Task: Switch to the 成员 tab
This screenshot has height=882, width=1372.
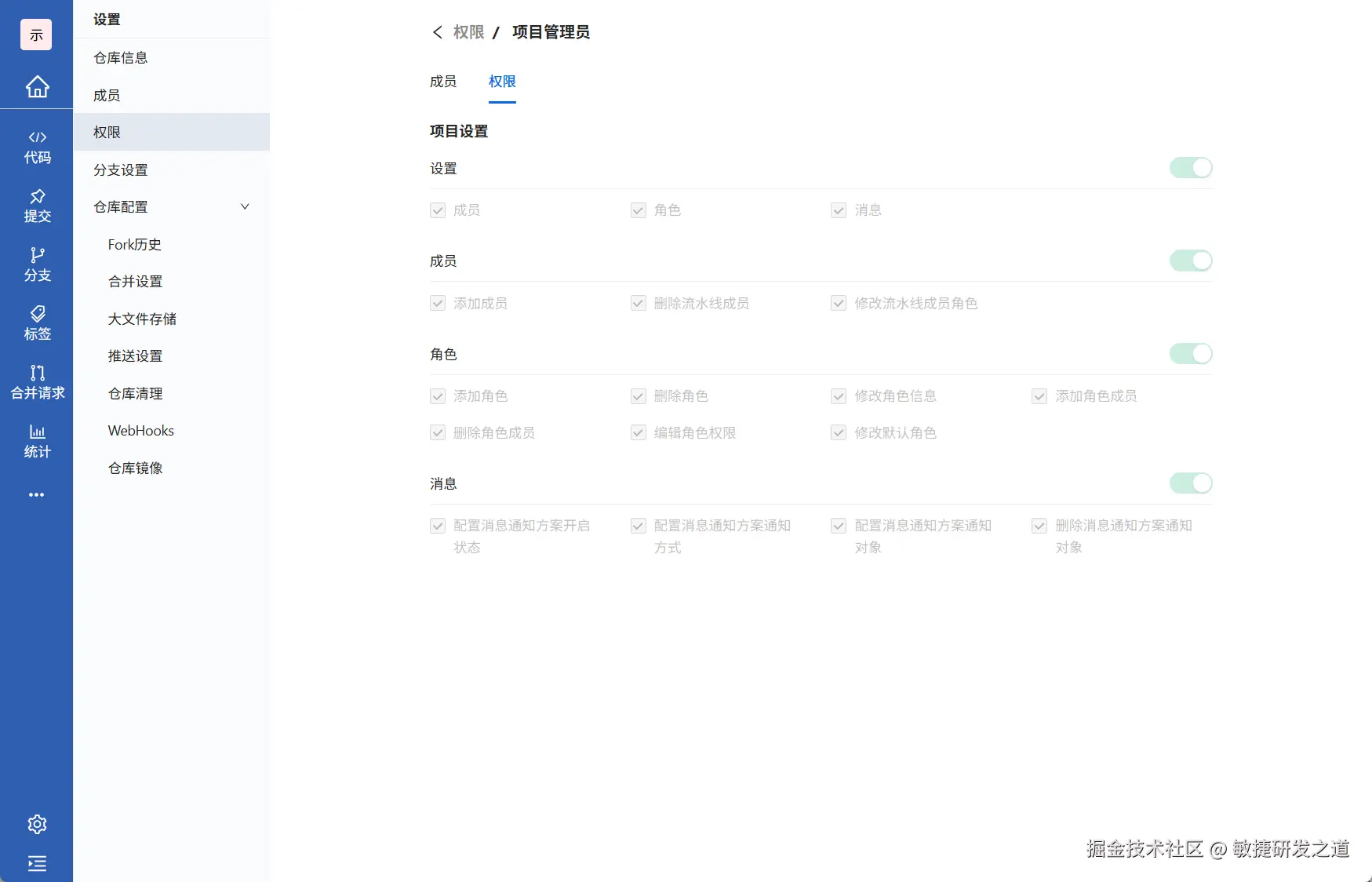Action: 444,81
